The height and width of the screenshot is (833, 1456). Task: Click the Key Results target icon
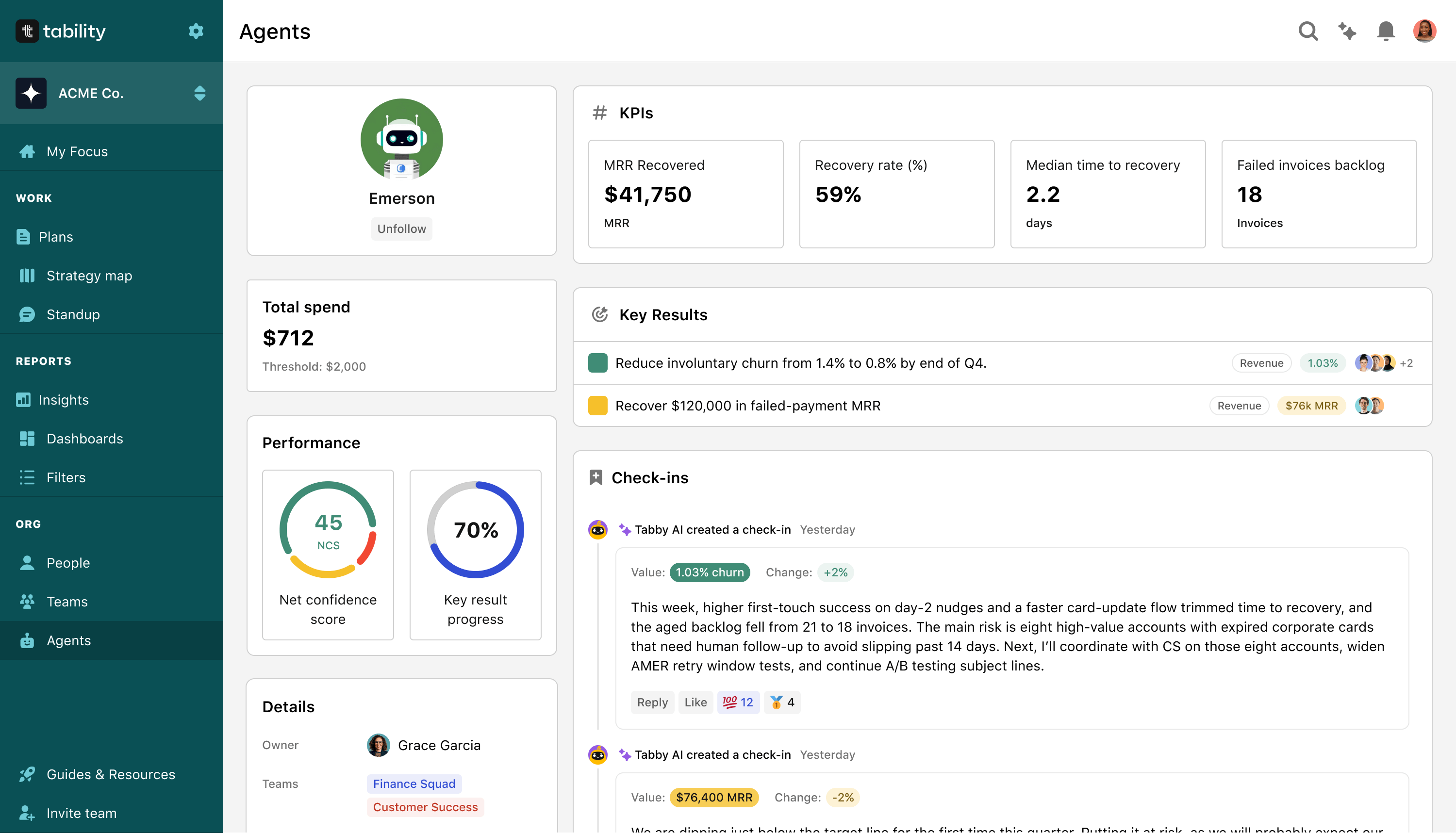[599, 315]
